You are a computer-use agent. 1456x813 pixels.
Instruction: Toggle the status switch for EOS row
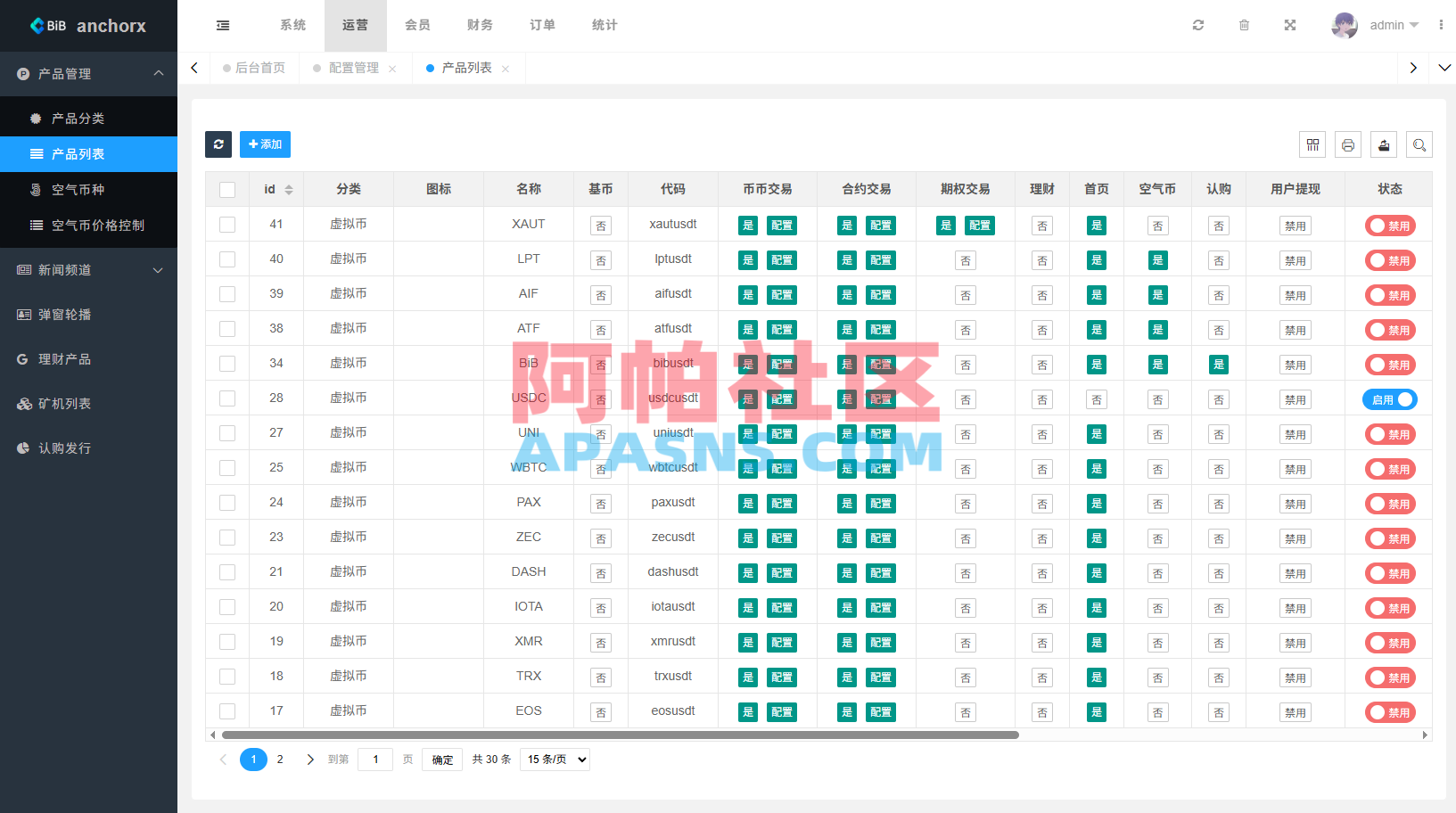(x=1390, y=712)
